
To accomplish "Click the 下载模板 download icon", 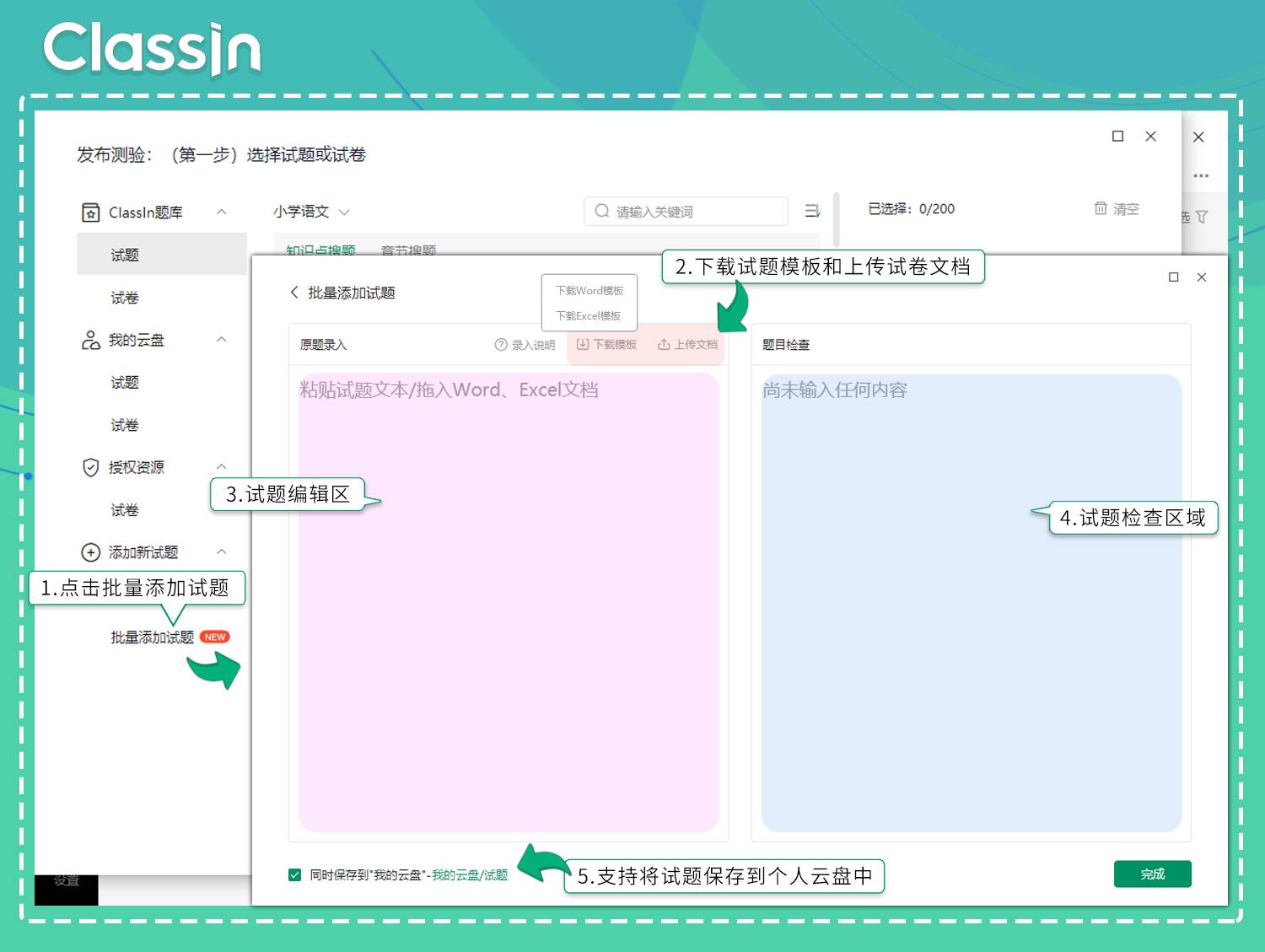I will click(583, 344).
